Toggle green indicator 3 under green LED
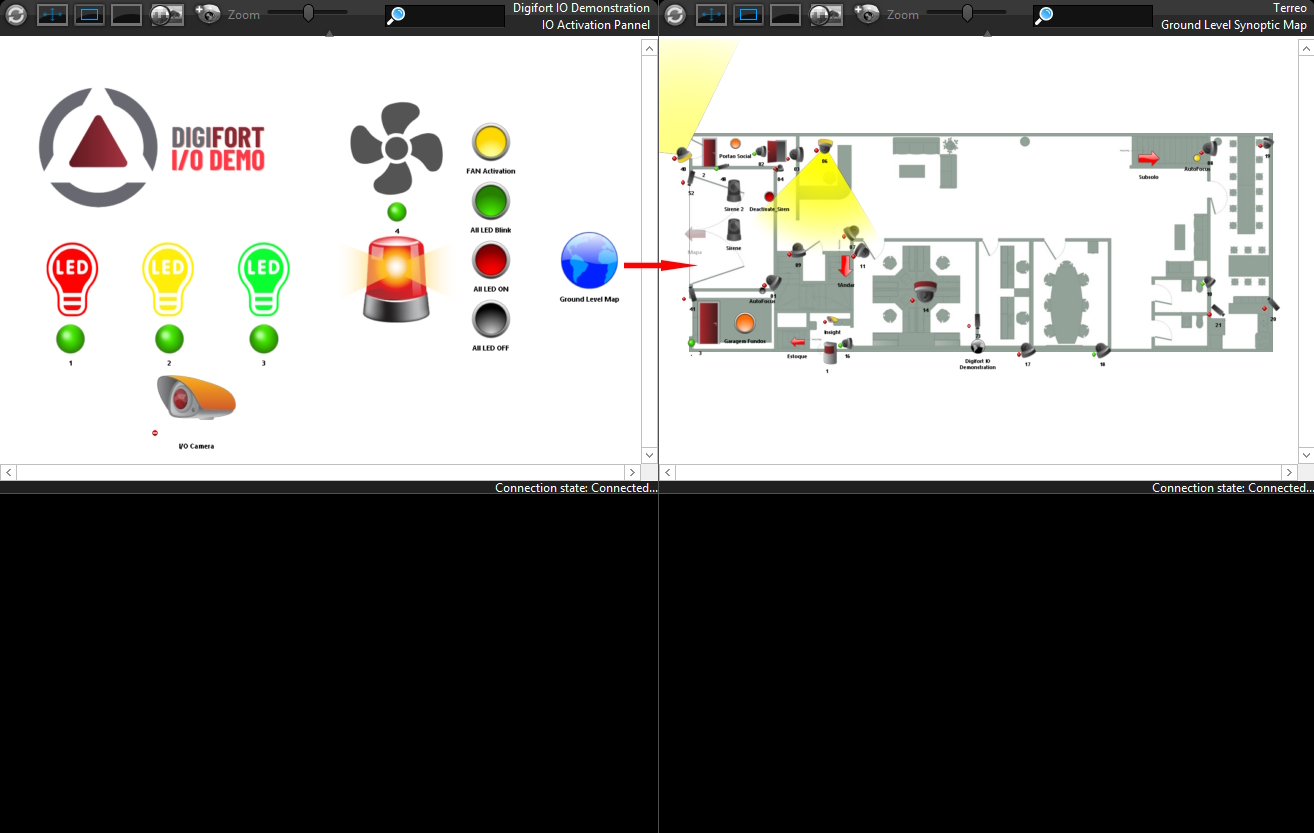The width and height of the screenshot is (1314, 833). (264, 339)
